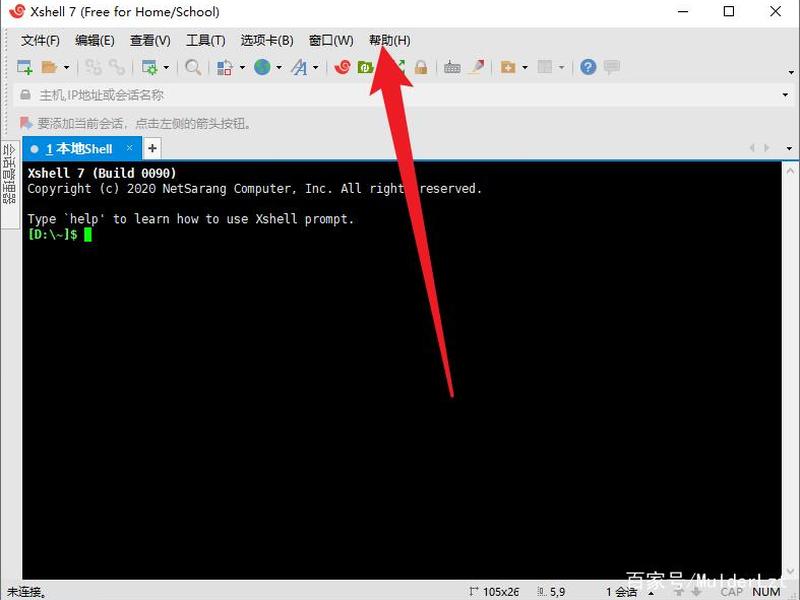The height and width of the screenshot is (600, 800).
Task: Click the grayed layout grid icon
Action: click(x=545, y=67)
